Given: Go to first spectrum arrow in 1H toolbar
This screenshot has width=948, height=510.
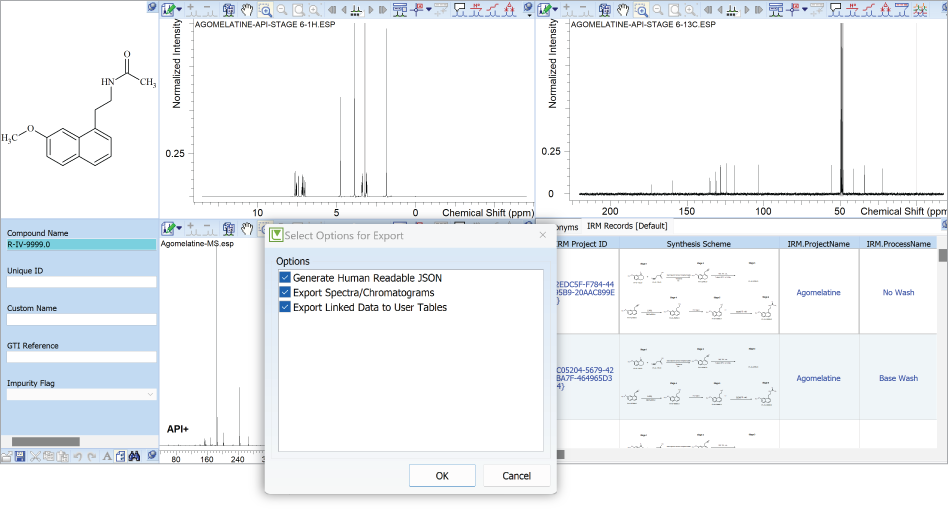Looking at the screenshot, I should pyautogui.click(x=332, y=10).
